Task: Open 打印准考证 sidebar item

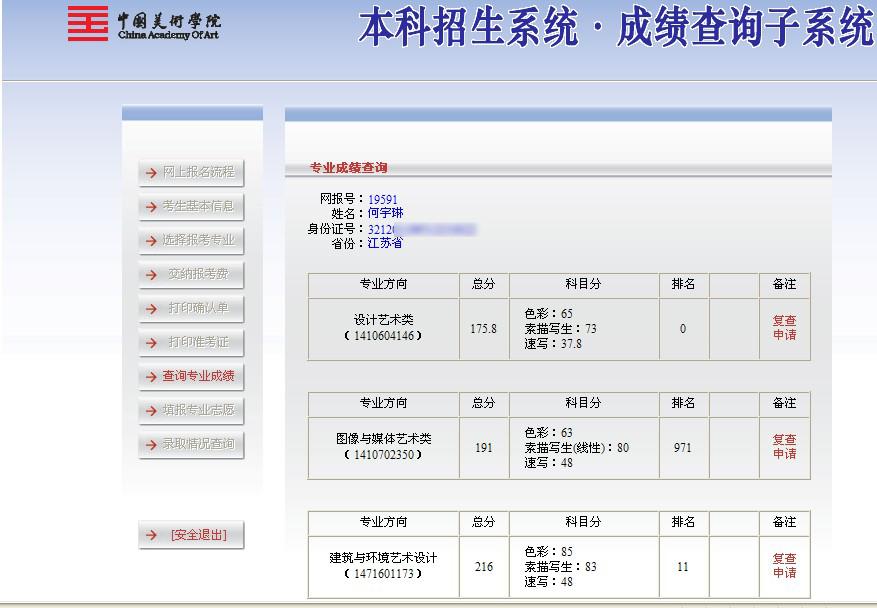Action: coord(191,342)
